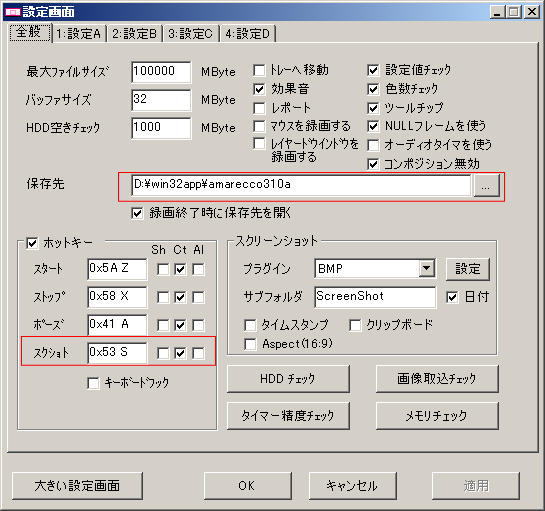Screen dimensions: 545x511
Task: Click the サブフォルダ ScreenShot text field
Action: point(375,297)
